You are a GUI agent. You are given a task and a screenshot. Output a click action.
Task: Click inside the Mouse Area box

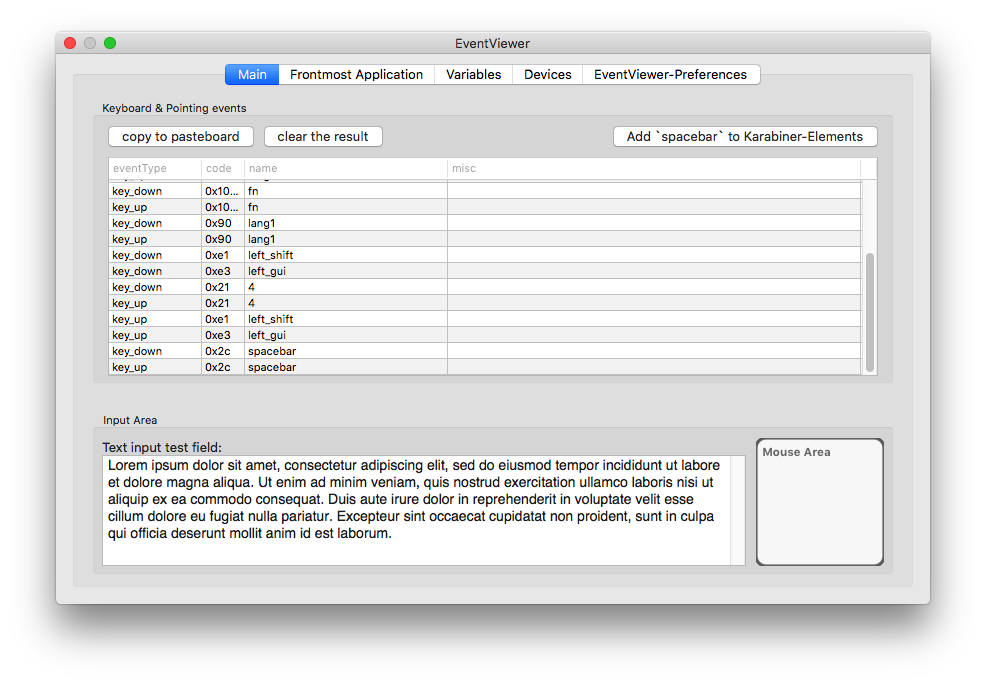(819, 502)
